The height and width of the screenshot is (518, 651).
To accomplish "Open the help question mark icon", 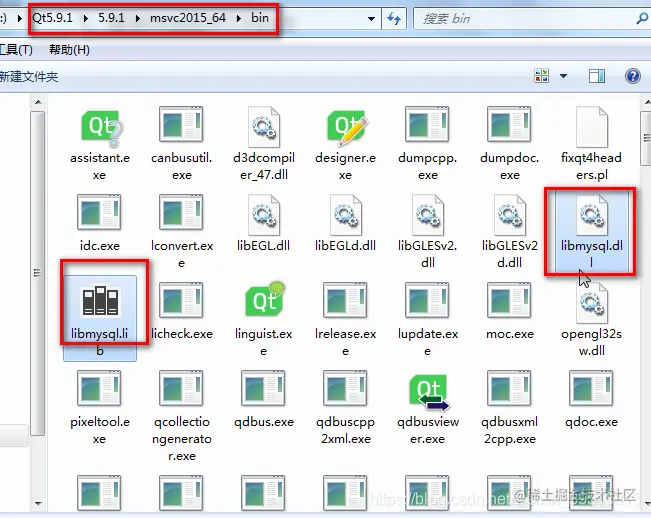I will [632, 76].
